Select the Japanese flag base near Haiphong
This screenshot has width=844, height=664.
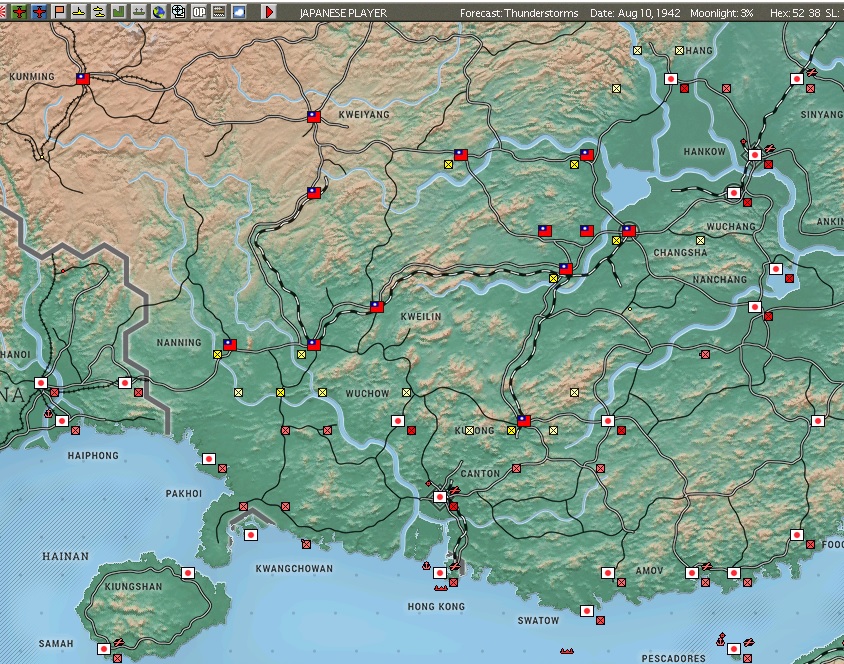coord(62,421)
